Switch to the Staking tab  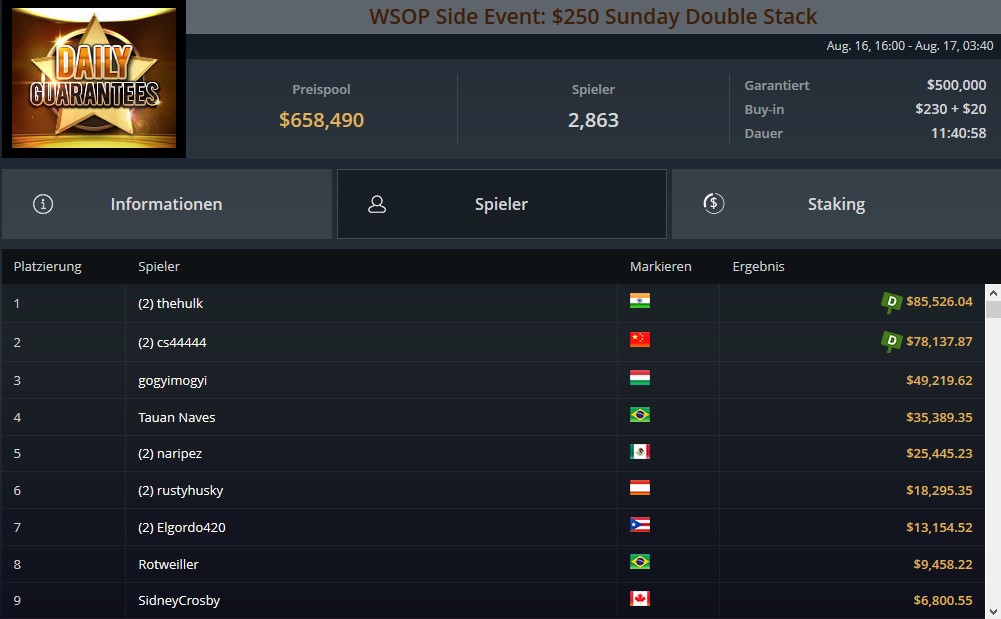tap(836, 204)
